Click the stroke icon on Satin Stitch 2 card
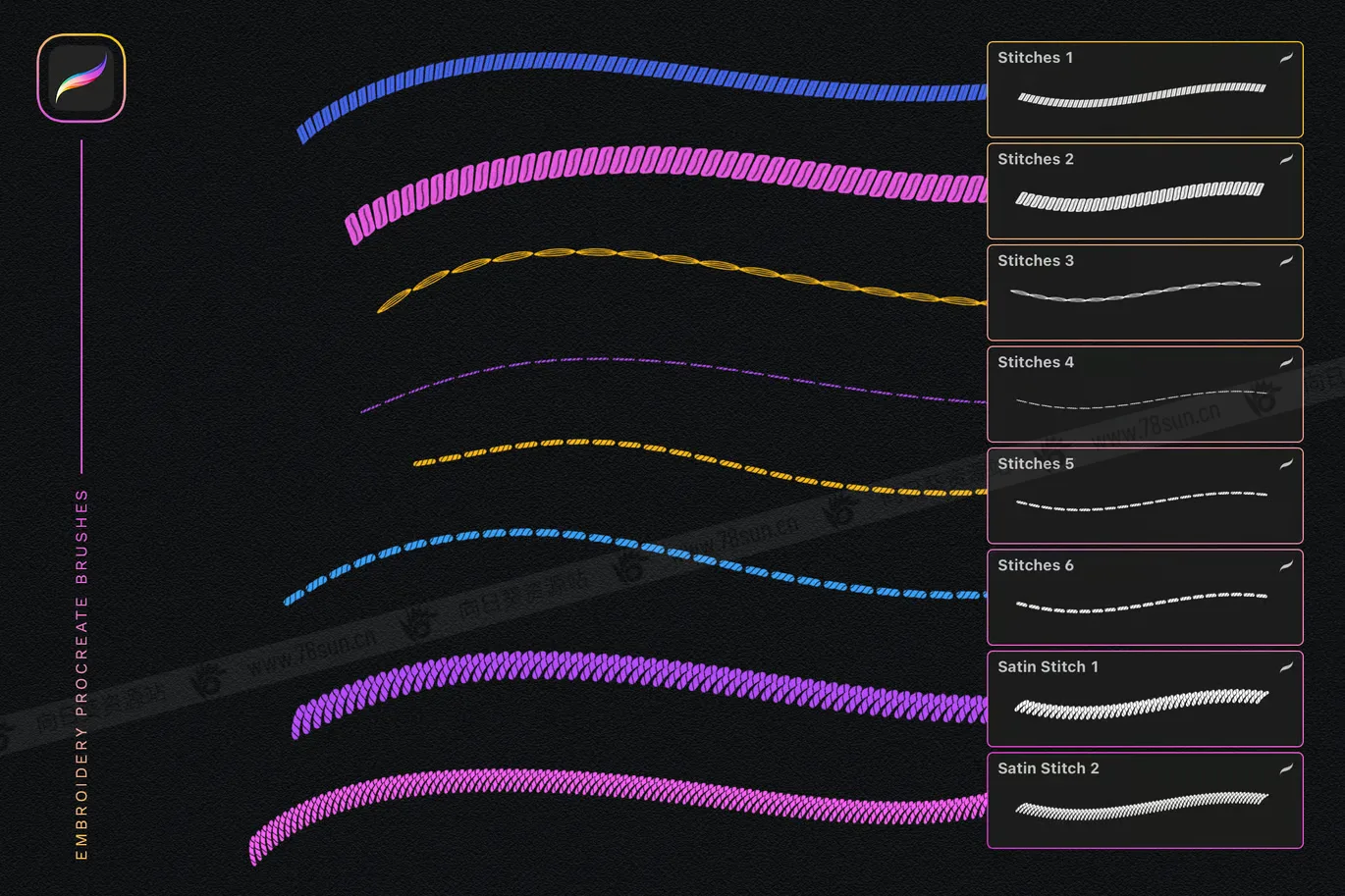Screen dimensions: 1345x896 click(x=1285, y=768)
